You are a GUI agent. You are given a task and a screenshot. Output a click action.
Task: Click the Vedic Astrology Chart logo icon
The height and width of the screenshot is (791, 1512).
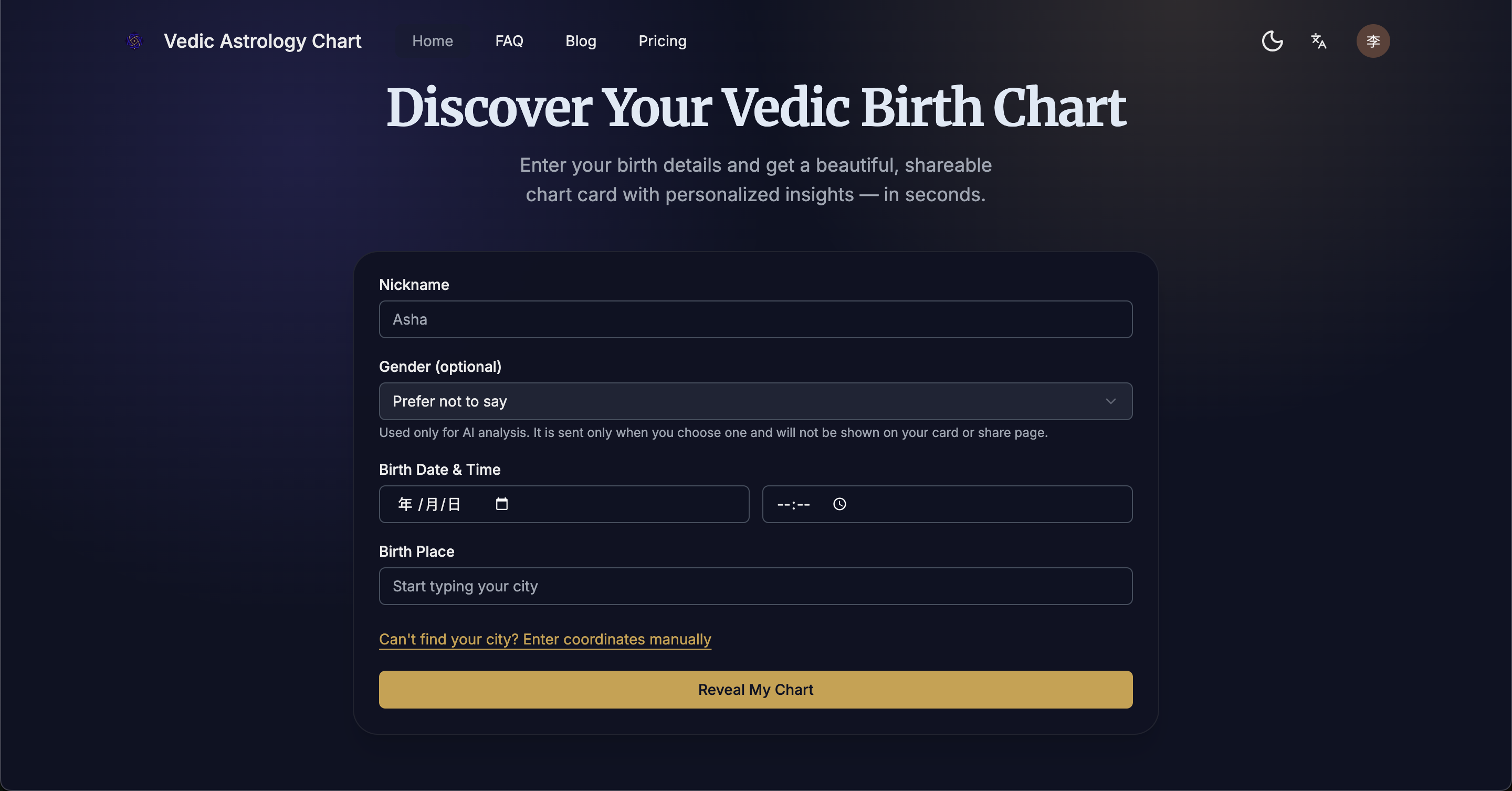coord(134,41)
